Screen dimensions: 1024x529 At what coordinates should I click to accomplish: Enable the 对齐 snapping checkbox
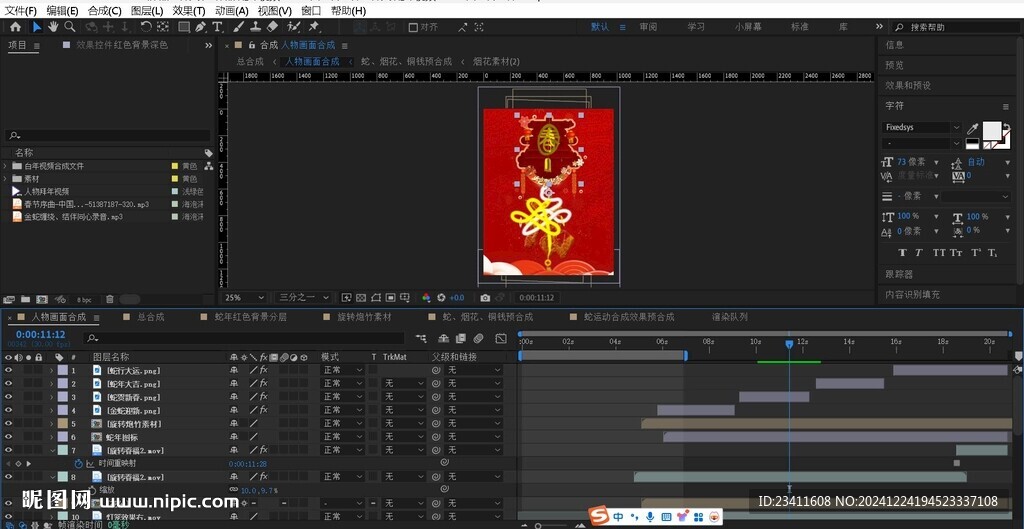point(413,27)
